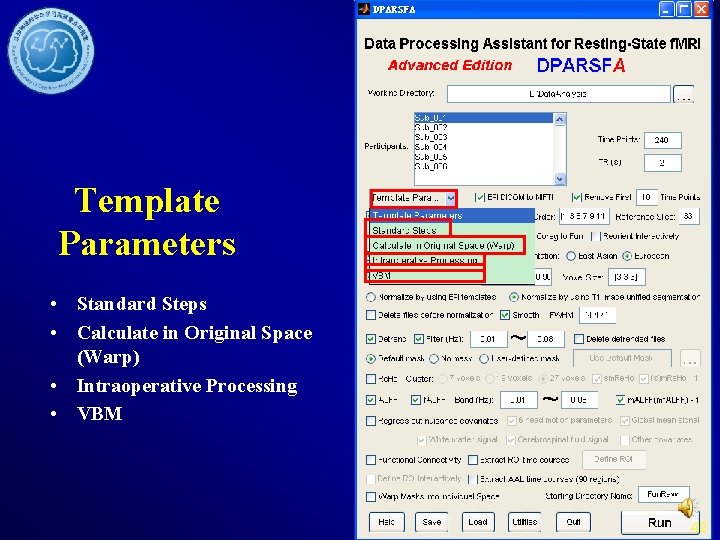Select the User-defined mask radio button

(x=484, y=359)
